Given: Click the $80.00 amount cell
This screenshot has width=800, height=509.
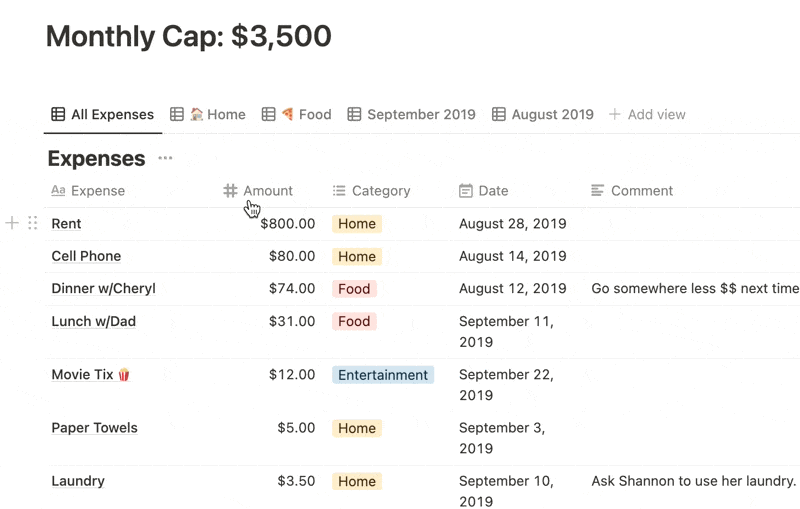Looking at the screenshot, I should (291, 256).
